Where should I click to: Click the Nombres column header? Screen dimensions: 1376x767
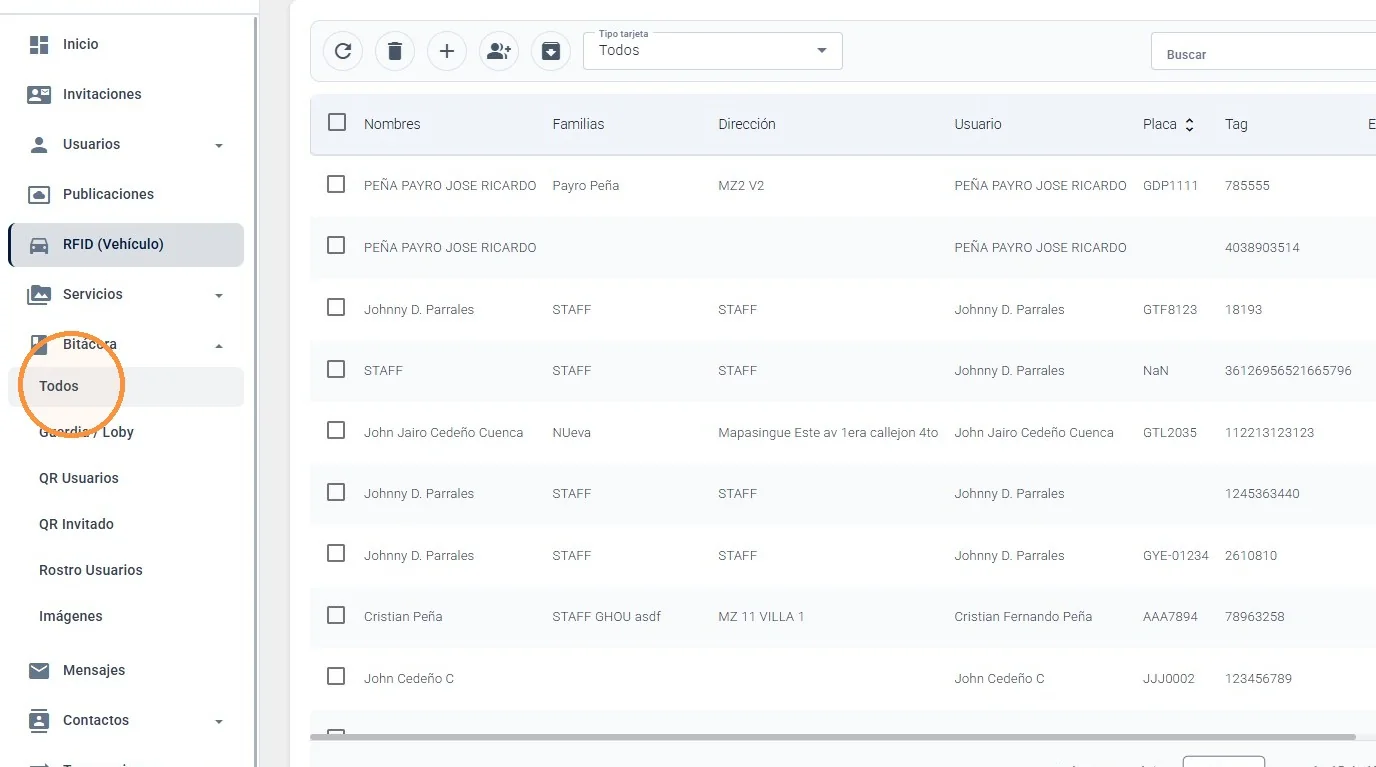(392, 125)
